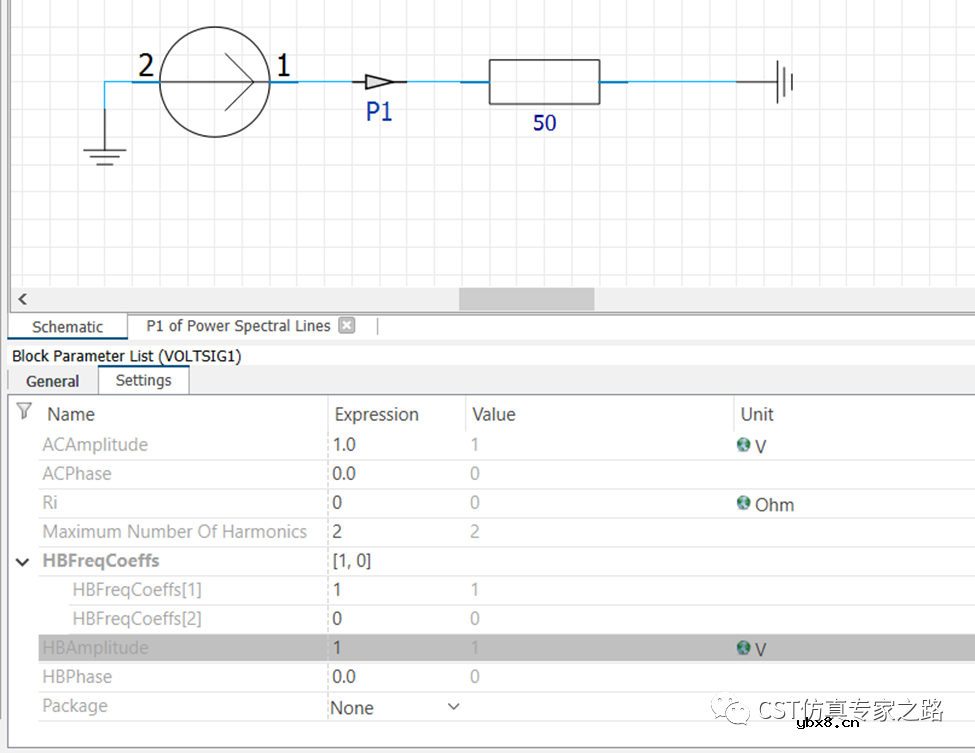Click globe icon in HBAmplitude row
This screenshot has width=975, height=753.
click(x=744, y=648)
